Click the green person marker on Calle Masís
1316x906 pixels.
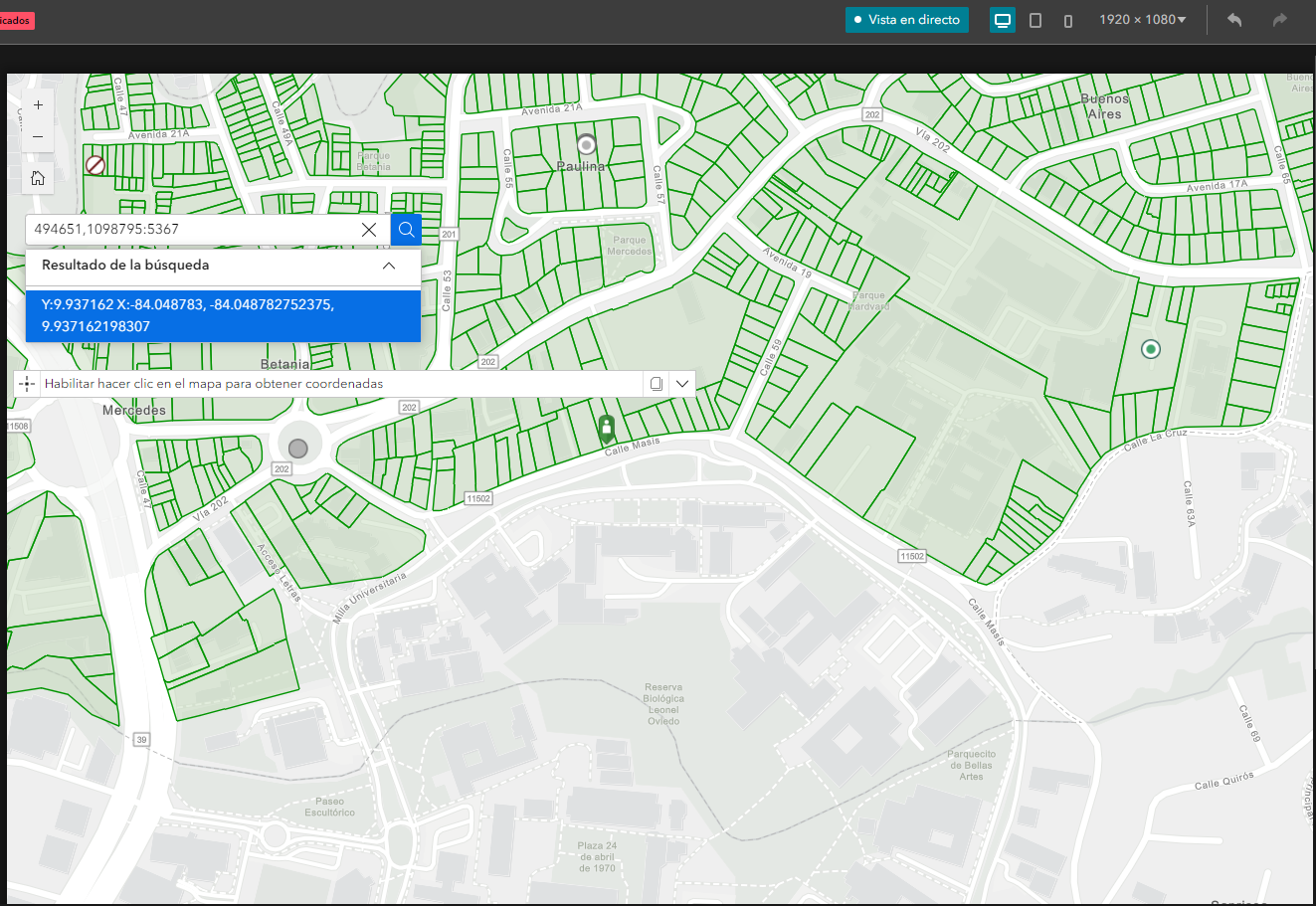click(x=606, y=430)
